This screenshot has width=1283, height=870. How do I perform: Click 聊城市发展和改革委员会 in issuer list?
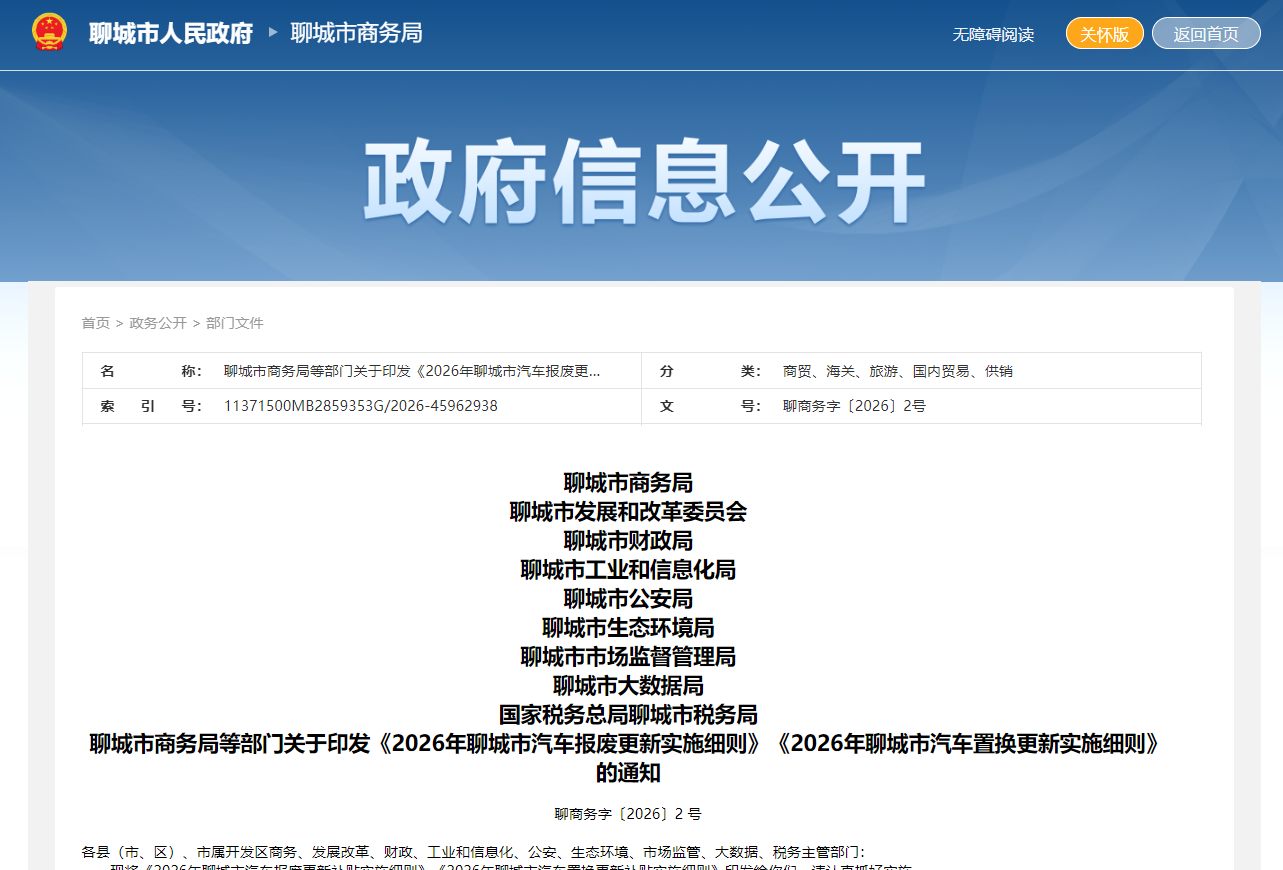pos(628,512)
